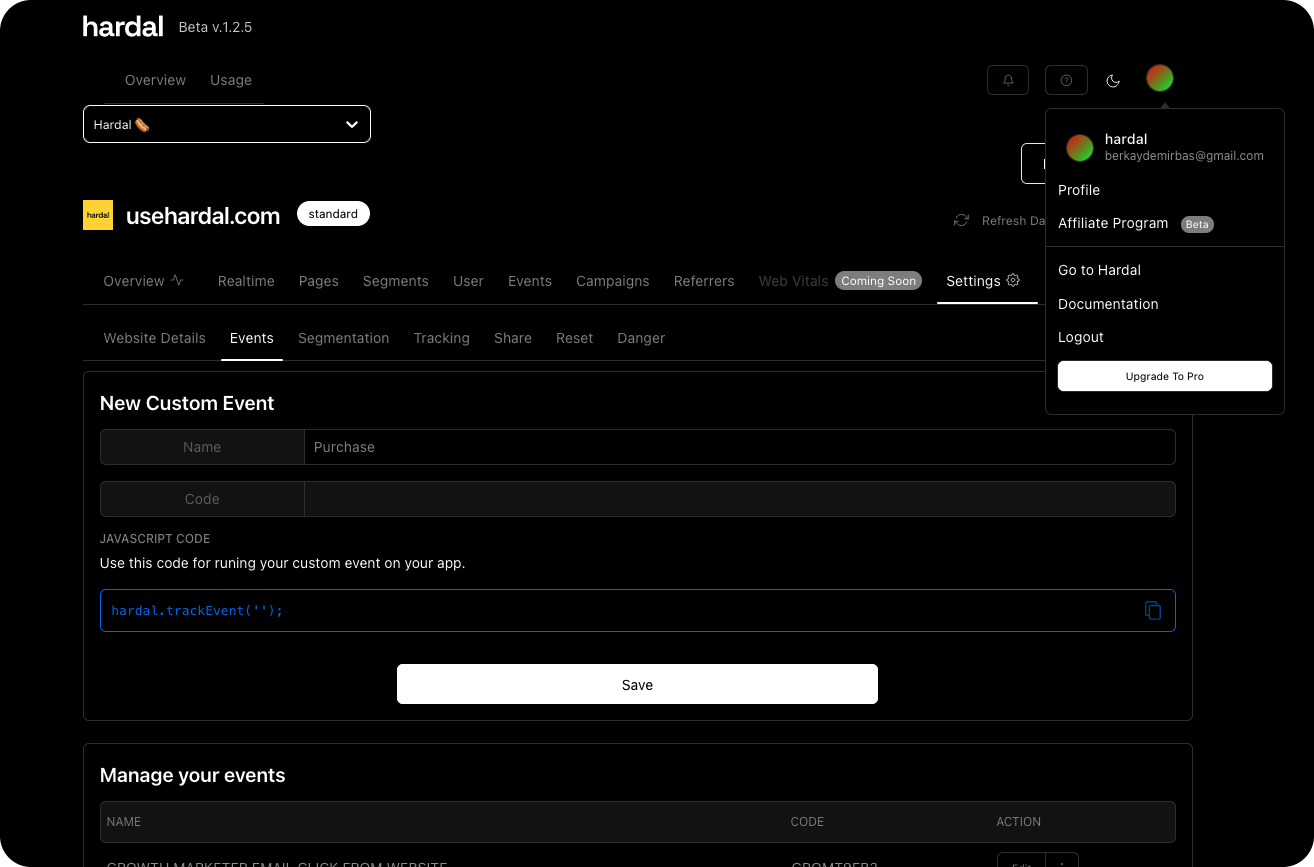
Task: Click Logout in account menu
Action: (x=1081, y=337)
